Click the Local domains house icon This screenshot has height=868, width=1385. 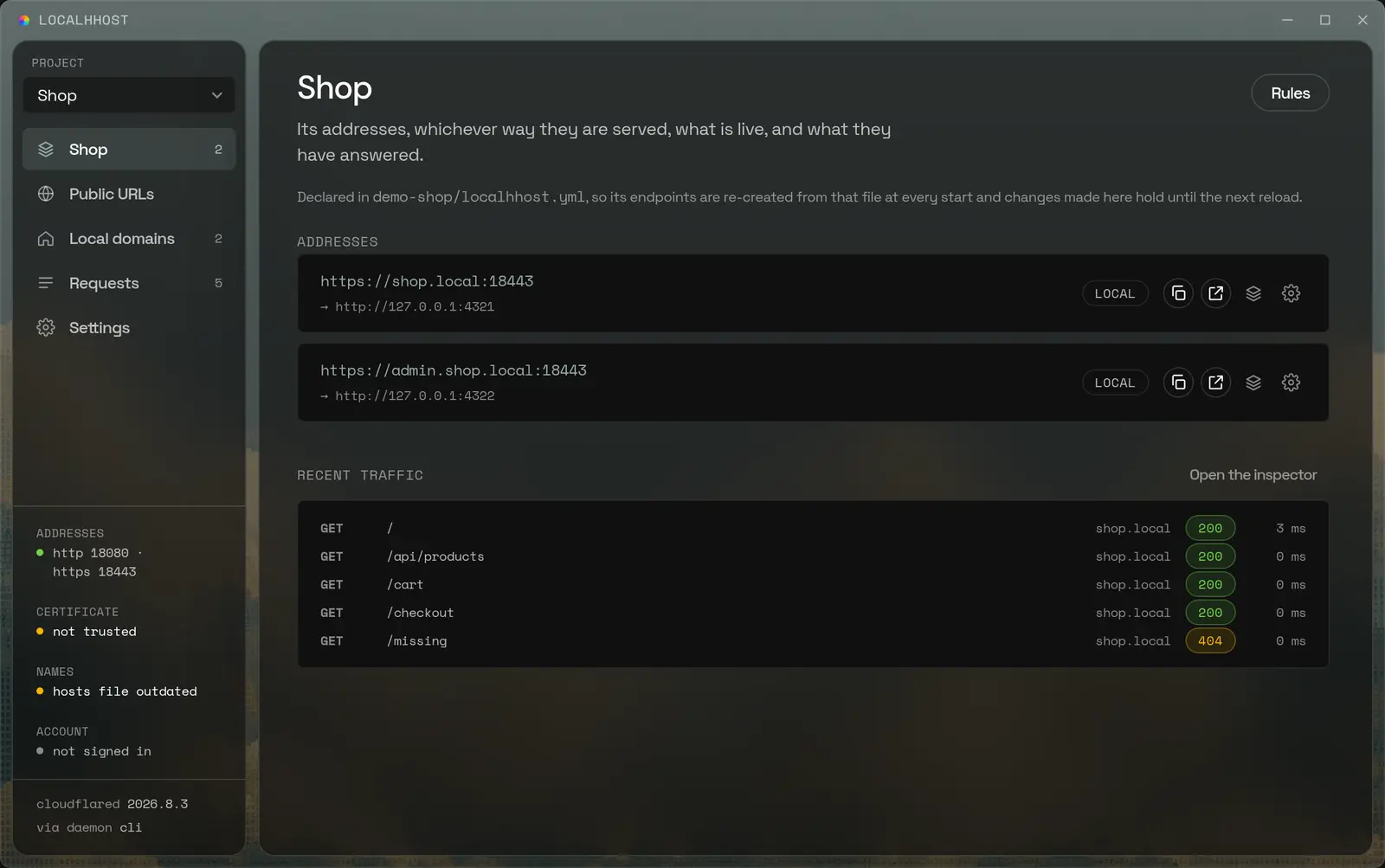click(x=46, y=239)
